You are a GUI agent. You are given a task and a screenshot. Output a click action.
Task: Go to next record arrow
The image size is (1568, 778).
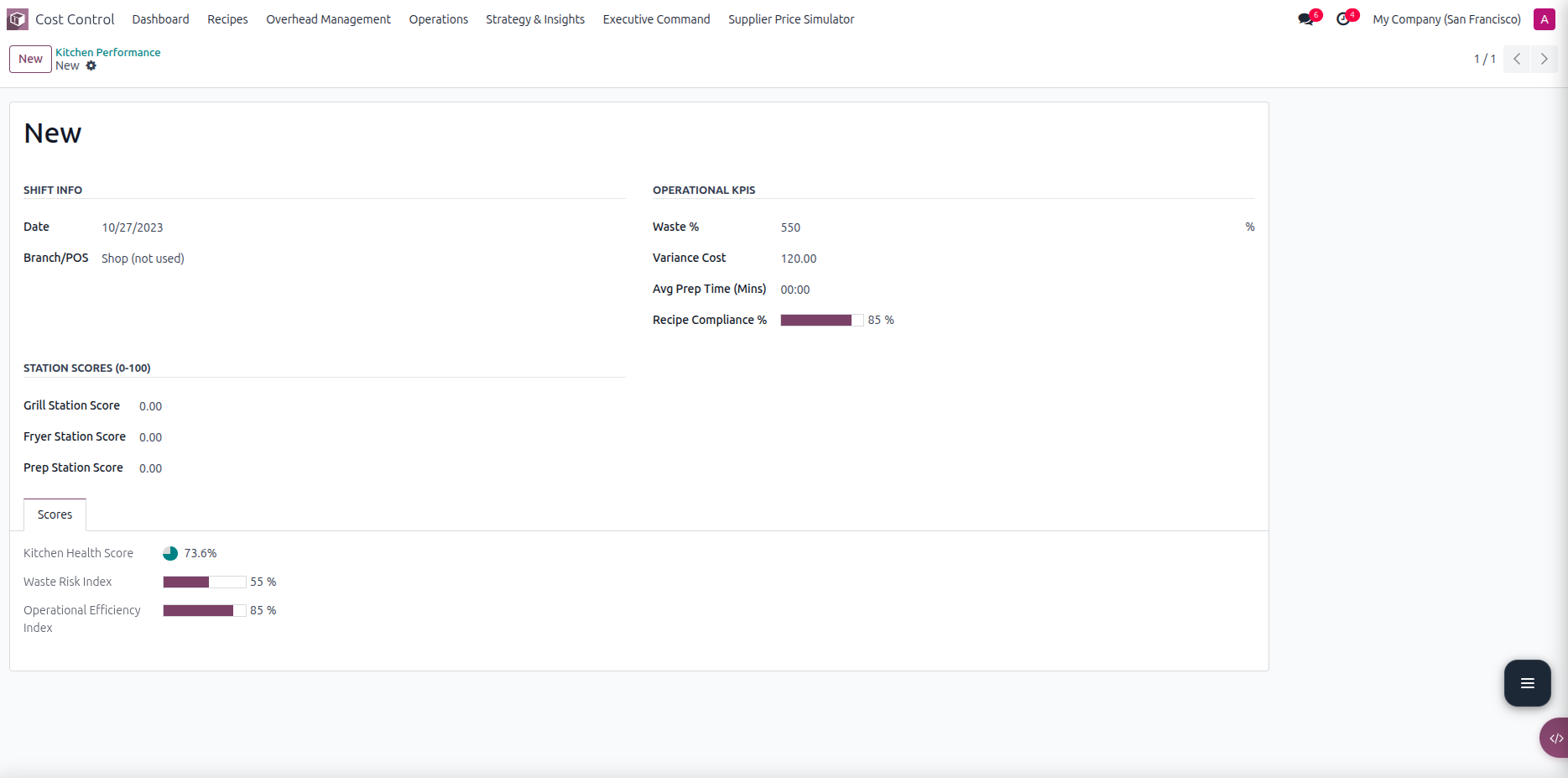click(1544, 59)
